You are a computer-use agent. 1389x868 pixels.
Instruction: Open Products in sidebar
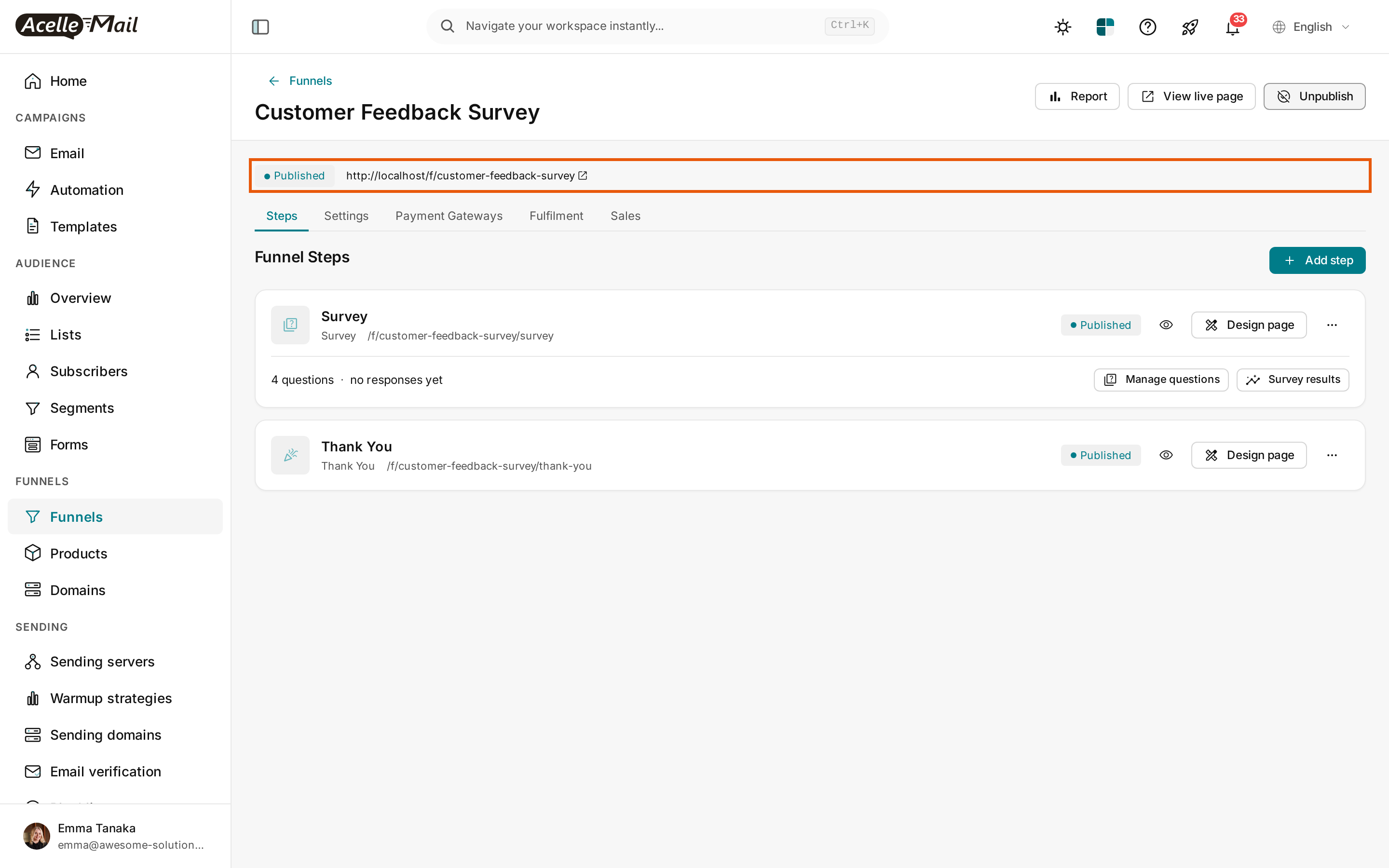tap(115, 554)
